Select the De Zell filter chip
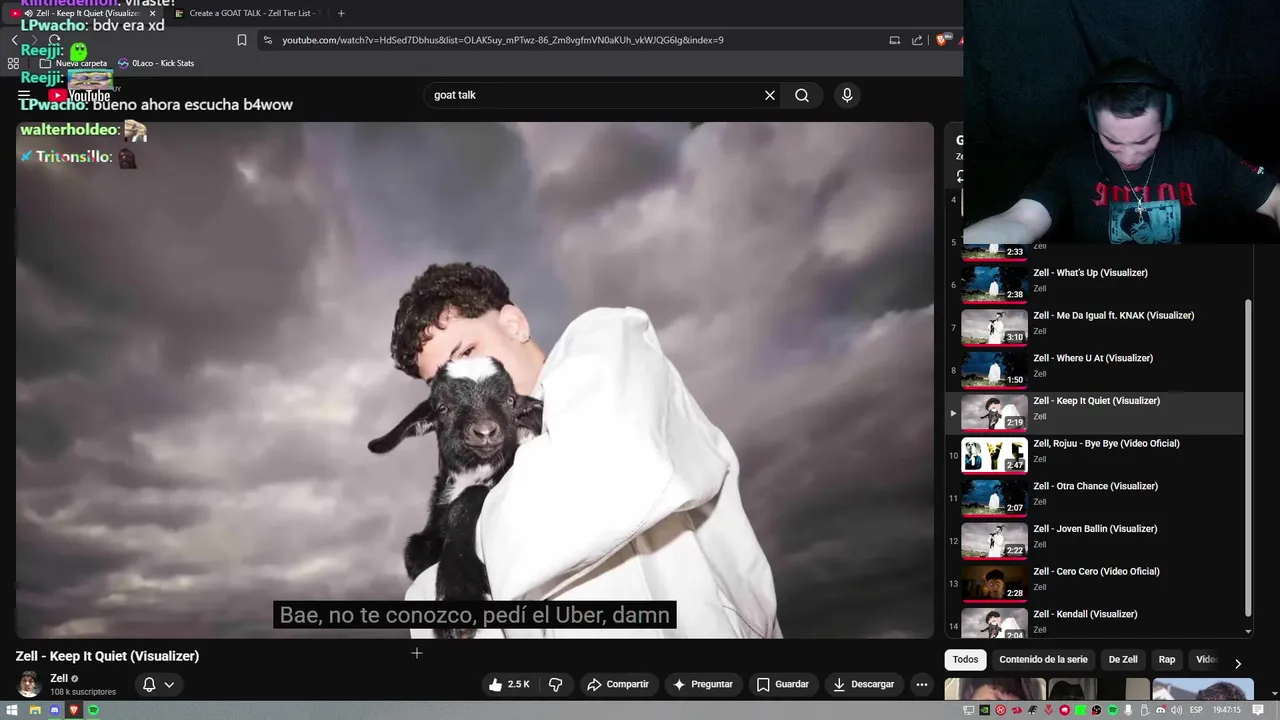 (1123, 660)
